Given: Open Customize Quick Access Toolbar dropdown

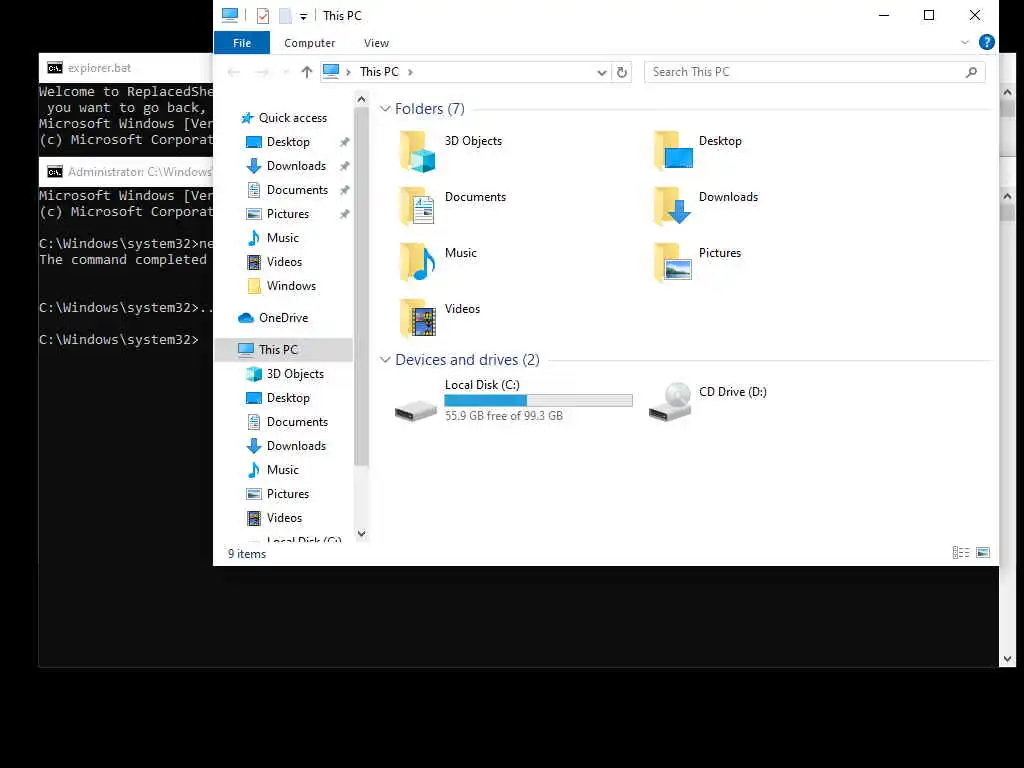Looking at the screenshot, I should (303, 17).
